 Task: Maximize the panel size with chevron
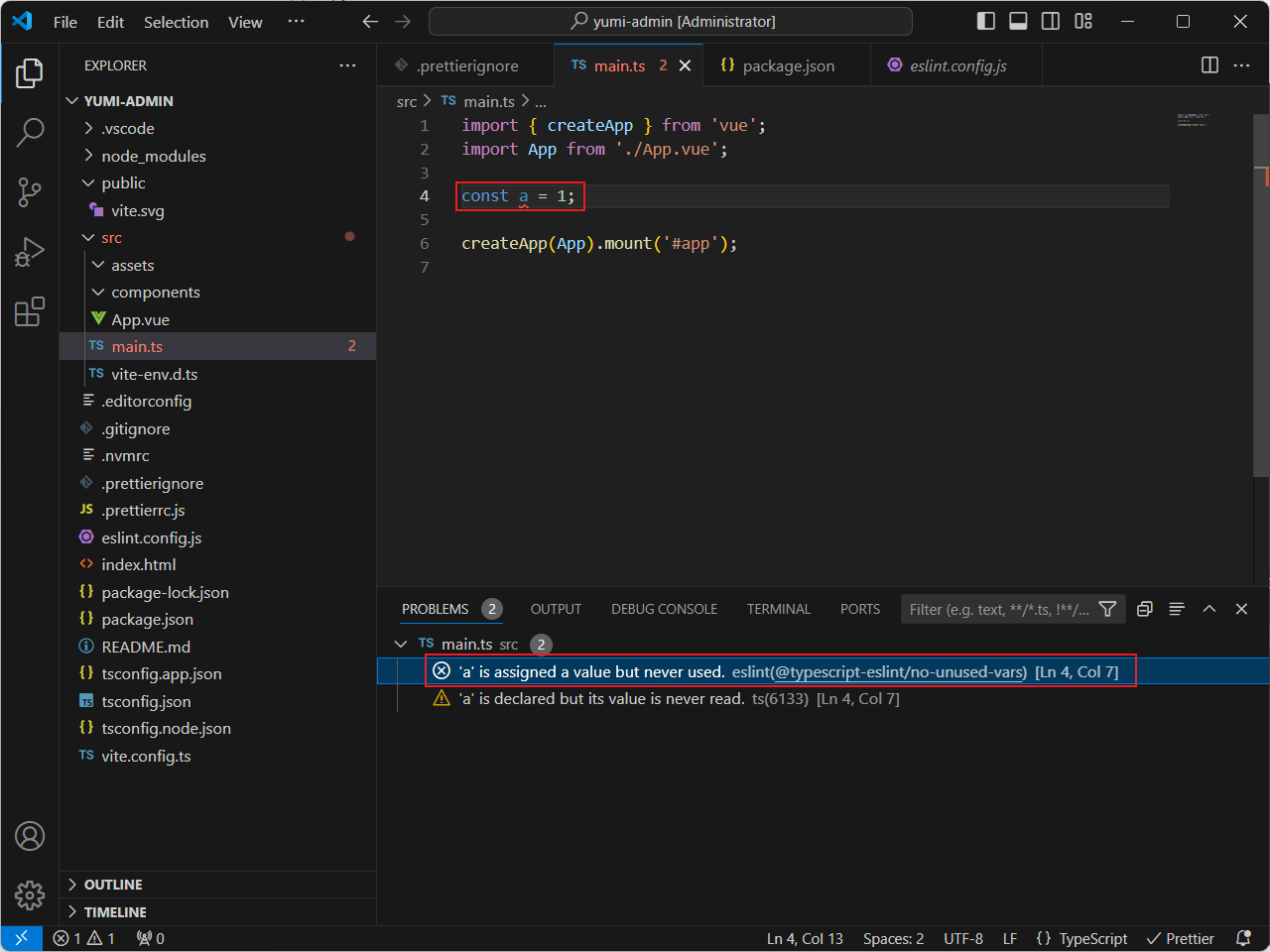[x=1209, y=609]
